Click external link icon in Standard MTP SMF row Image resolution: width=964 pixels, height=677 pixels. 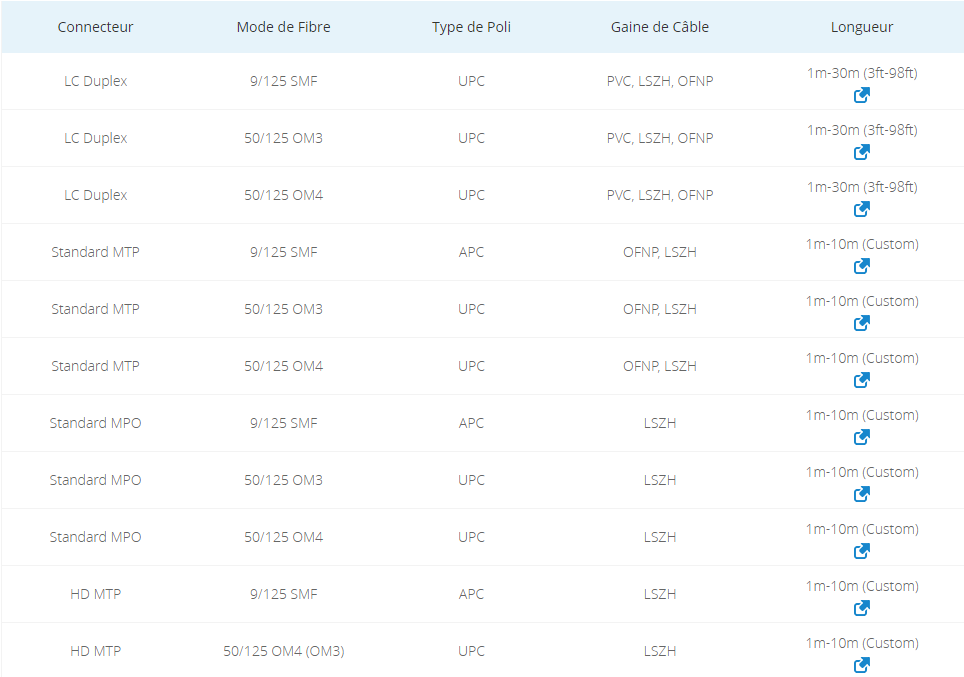(x=861, y=266)
